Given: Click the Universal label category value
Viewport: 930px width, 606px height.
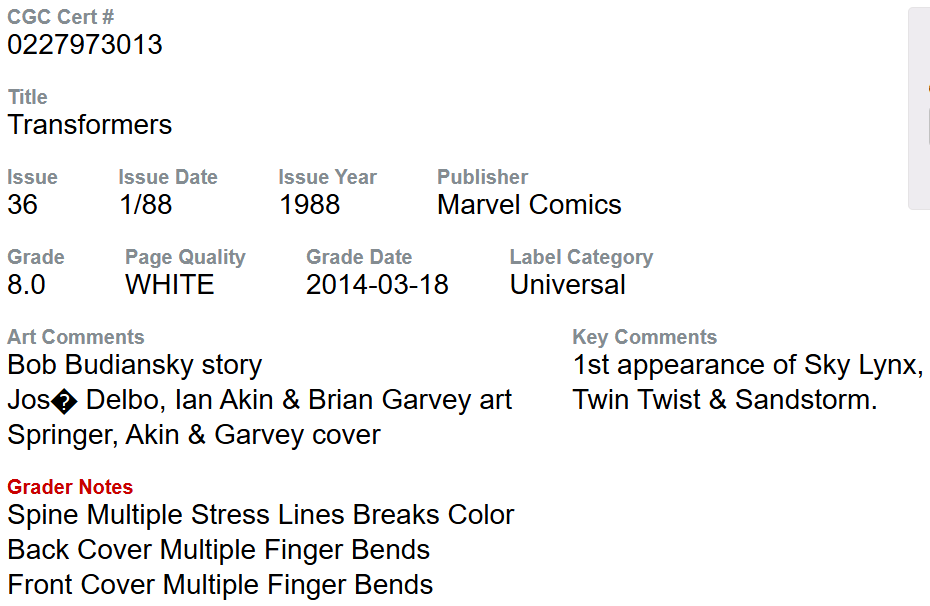Looking at the screenshot, I should [568, 285].
